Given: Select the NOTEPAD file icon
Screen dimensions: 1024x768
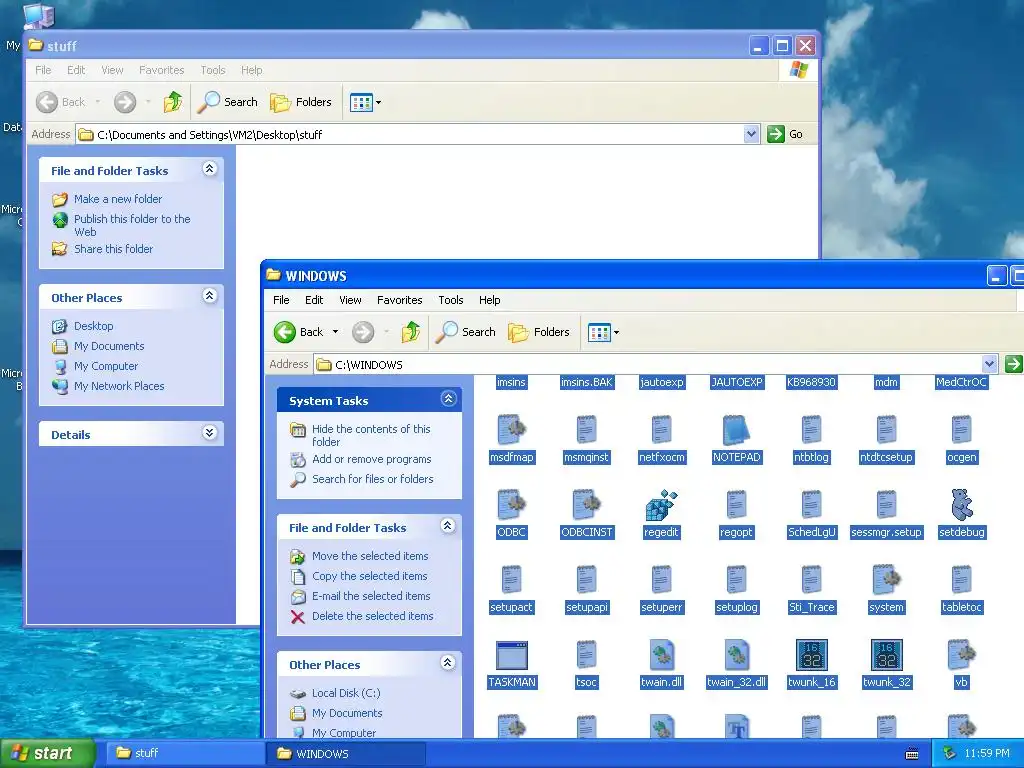Looking at the screenshot, I should [x=737, y=430].
